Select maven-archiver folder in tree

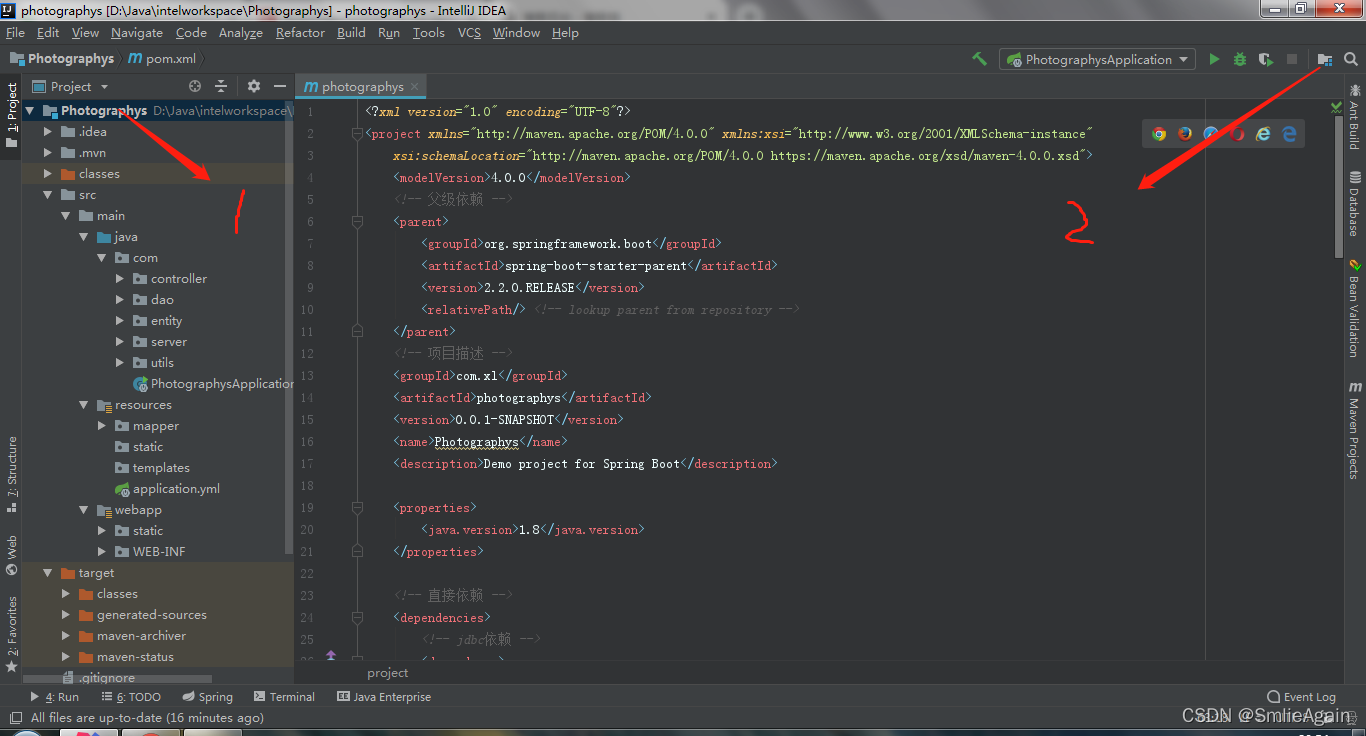[132, 636]
